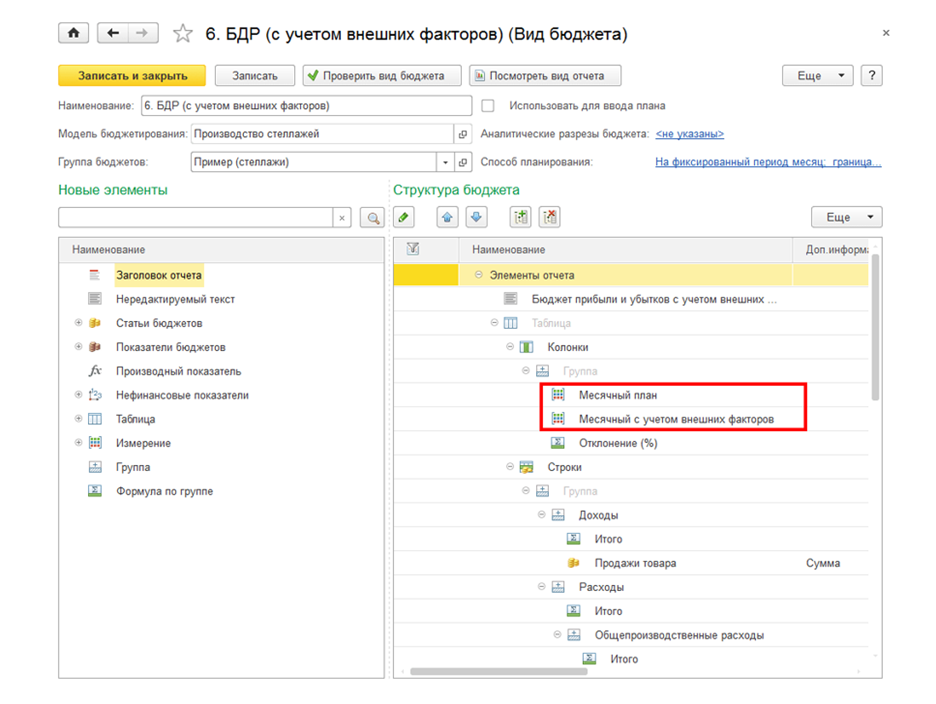Viewport: 936px width, 704px height.
Task: Click the Статьи бюджетов coins icon
Action: click(x=94, y=323)
